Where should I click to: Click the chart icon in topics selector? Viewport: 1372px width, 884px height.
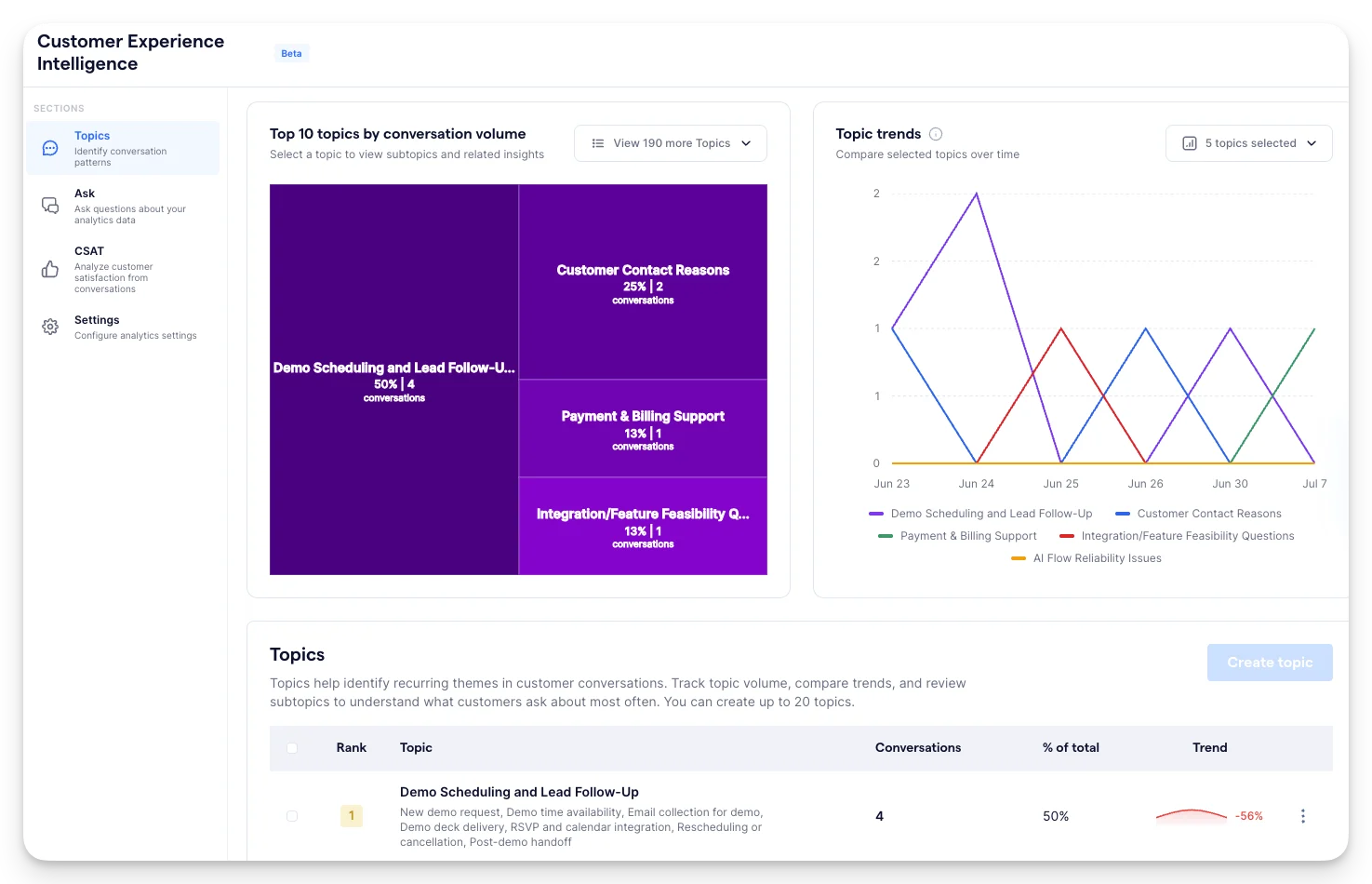coord(1189,143)
